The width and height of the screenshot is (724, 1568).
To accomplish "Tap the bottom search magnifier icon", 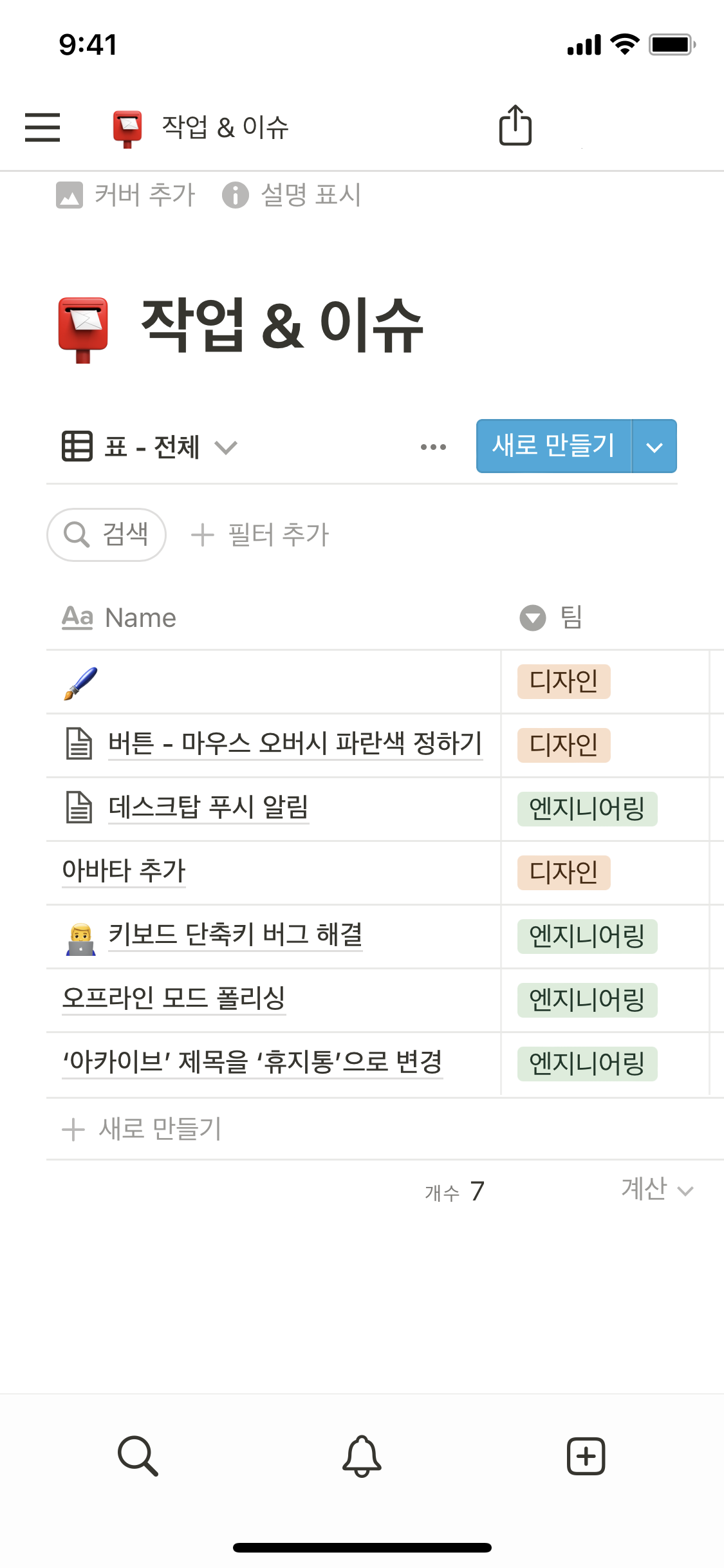I will (x=138, y=1456).
